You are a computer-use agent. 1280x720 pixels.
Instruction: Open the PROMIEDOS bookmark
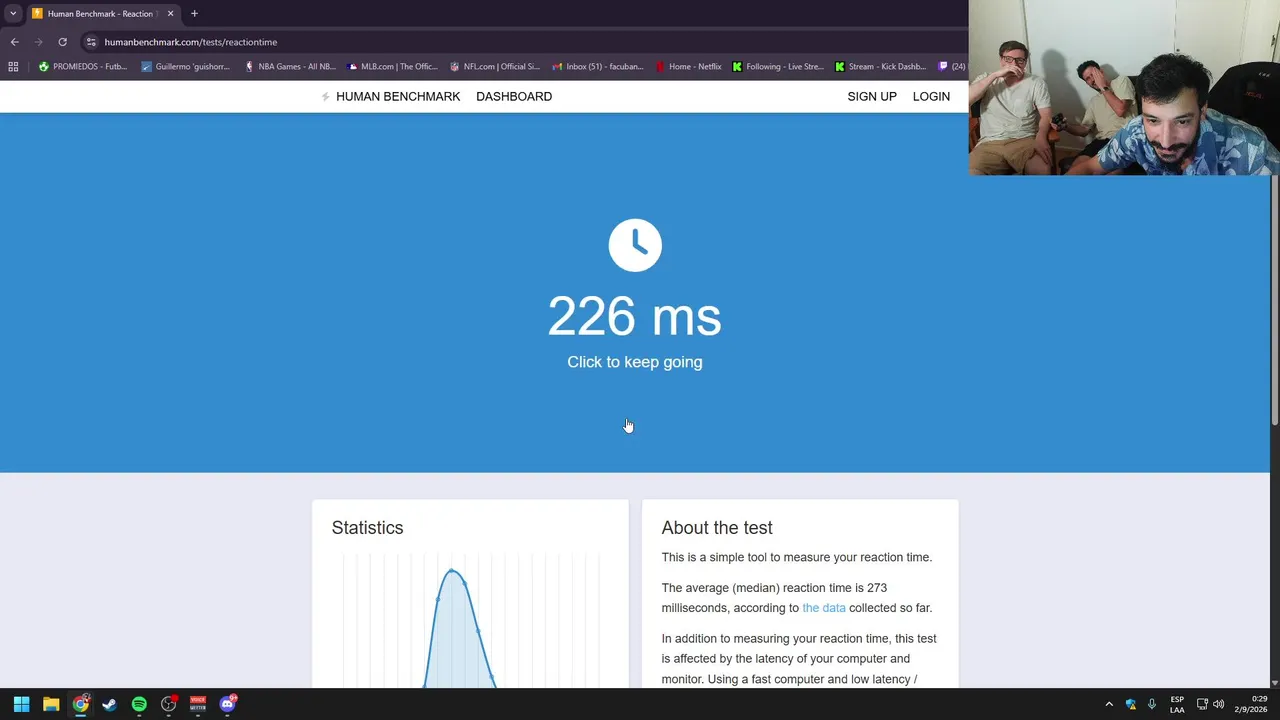[x=83, y=67]
